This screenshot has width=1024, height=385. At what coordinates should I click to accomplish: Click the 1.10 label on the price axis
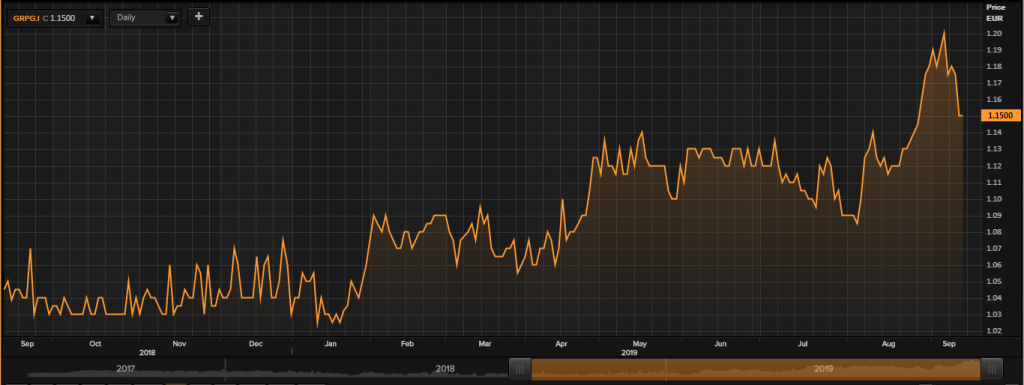click(995, 198)
